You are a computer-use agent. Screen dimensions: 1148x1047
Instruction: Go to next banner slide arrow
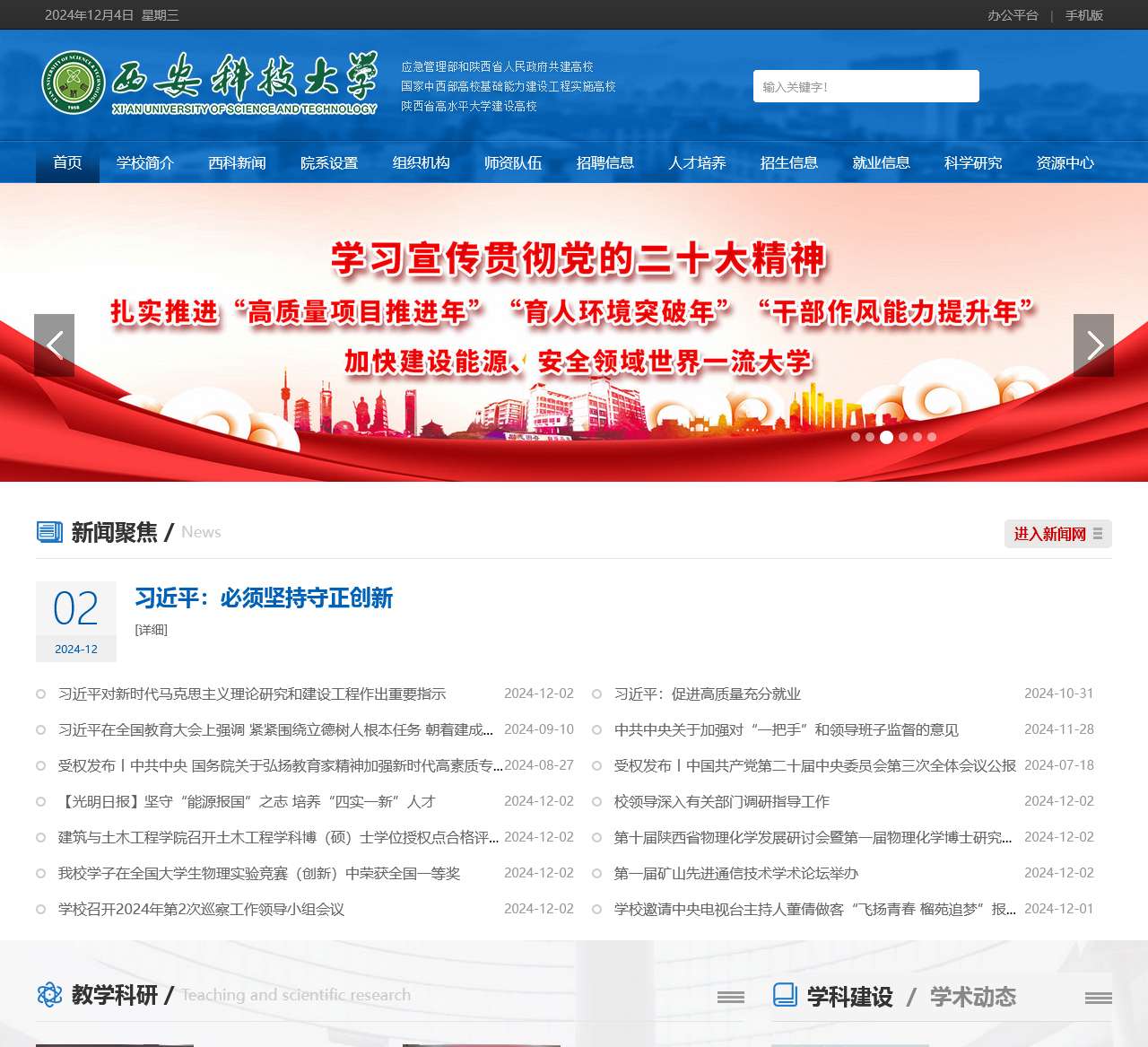[x=1093, y=345]
